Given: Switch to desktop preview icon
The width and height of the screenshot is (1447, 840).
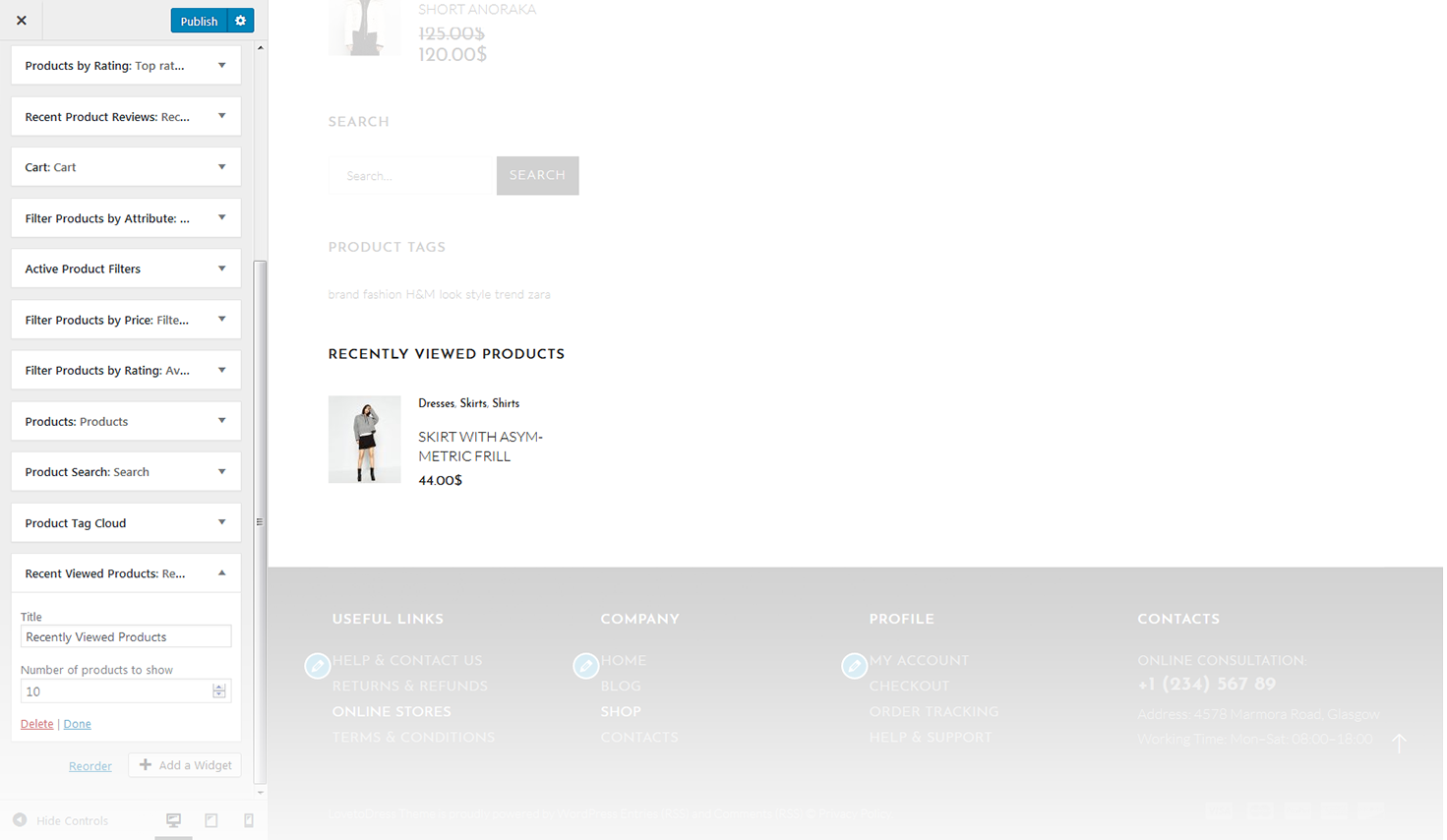Looking at the screenshot, I should [173, 820].
